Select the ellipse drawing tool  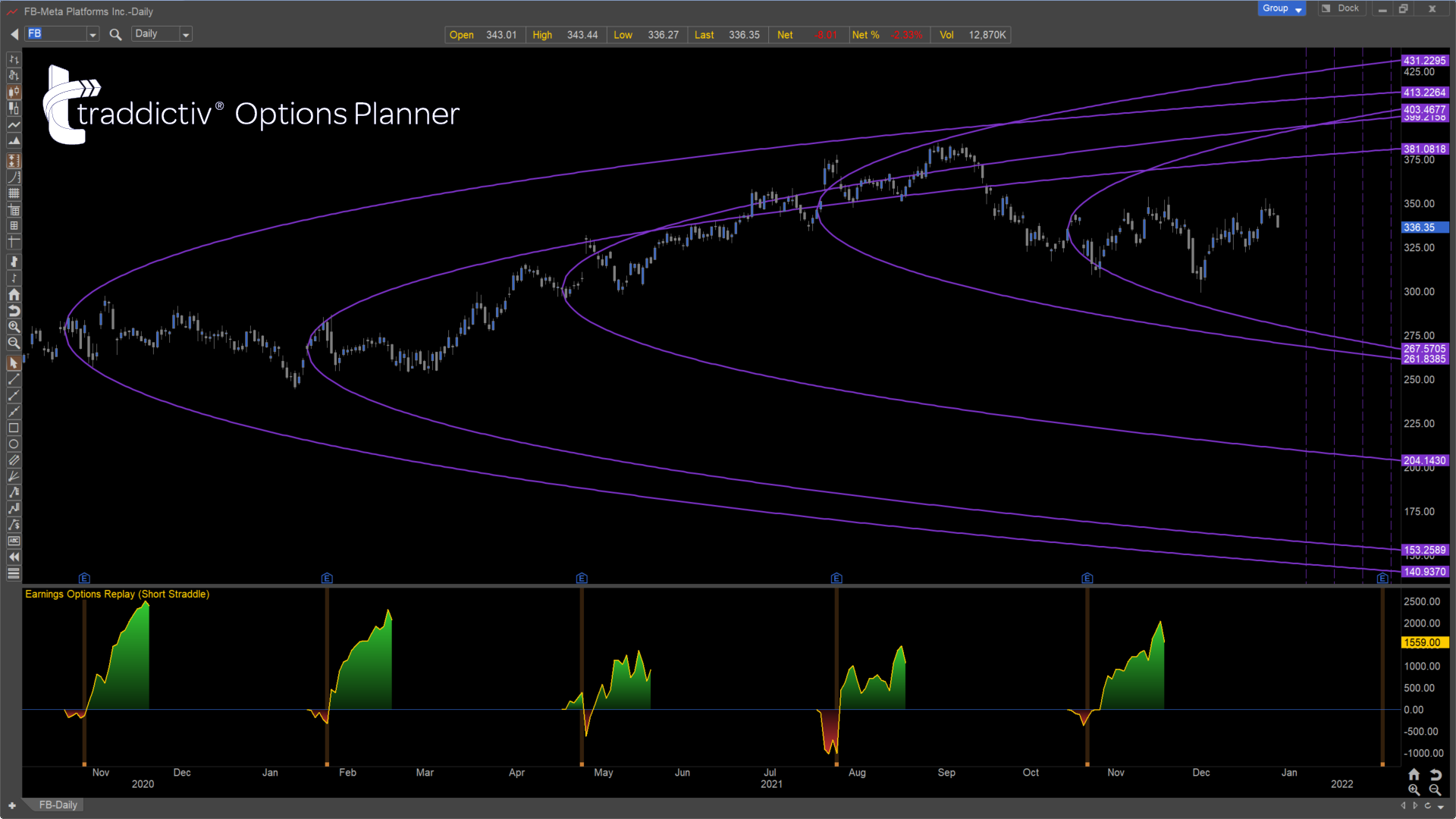tap(14, 444)
